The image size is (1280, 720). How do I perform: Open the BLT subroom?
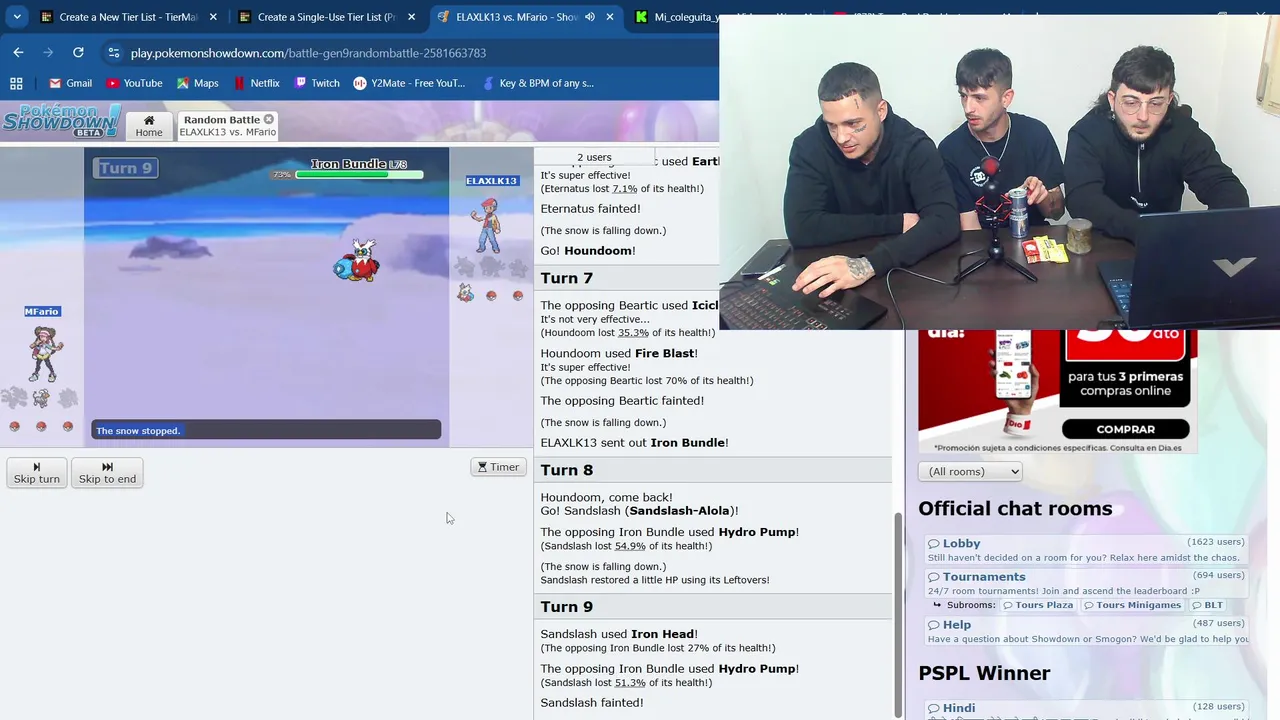click(1206, 605)
